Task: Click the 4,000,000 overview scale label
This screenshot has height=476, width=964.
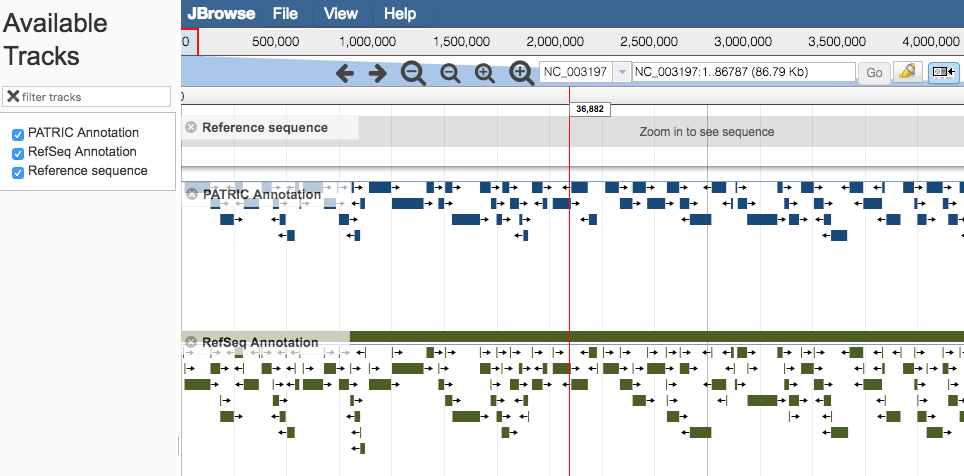Action: click(x=931, y=42)
